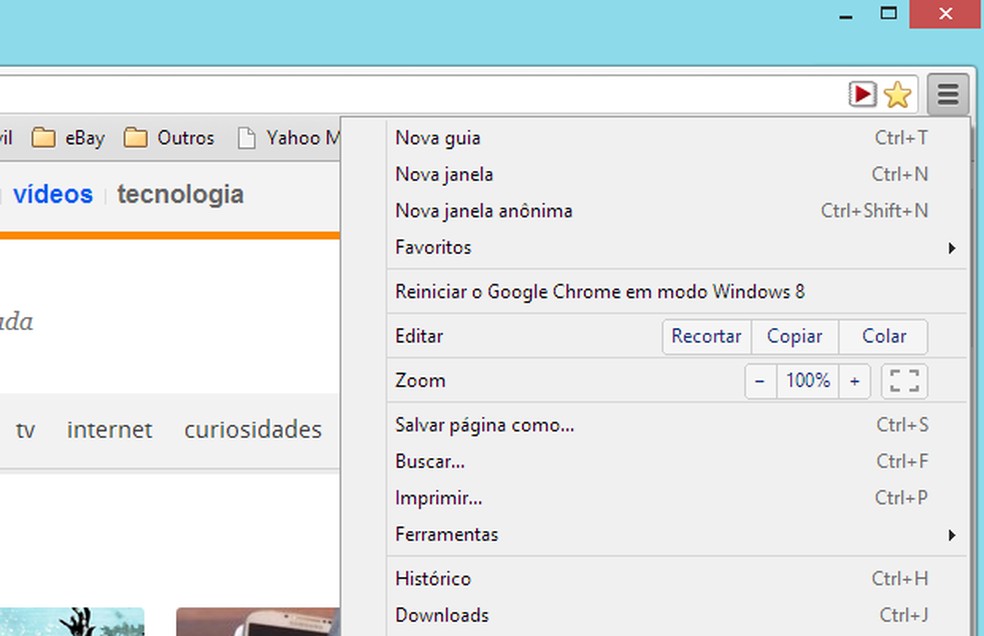Increase zoom with the plus button
Image resolution: width=984 pixels, height=636 pixels.
click(854, 380)
